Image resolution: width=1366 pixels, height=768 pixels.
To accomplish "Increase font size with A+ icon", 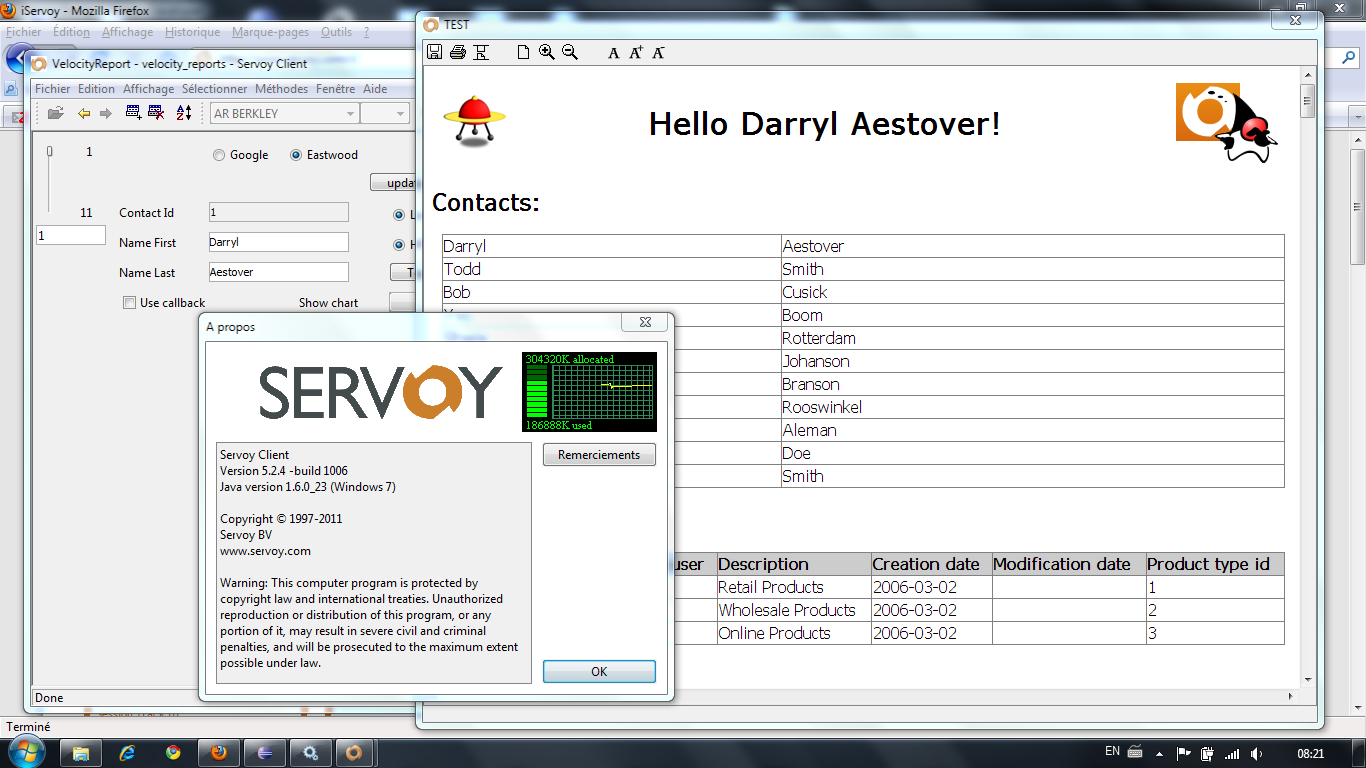I will [x=636, y=53].
